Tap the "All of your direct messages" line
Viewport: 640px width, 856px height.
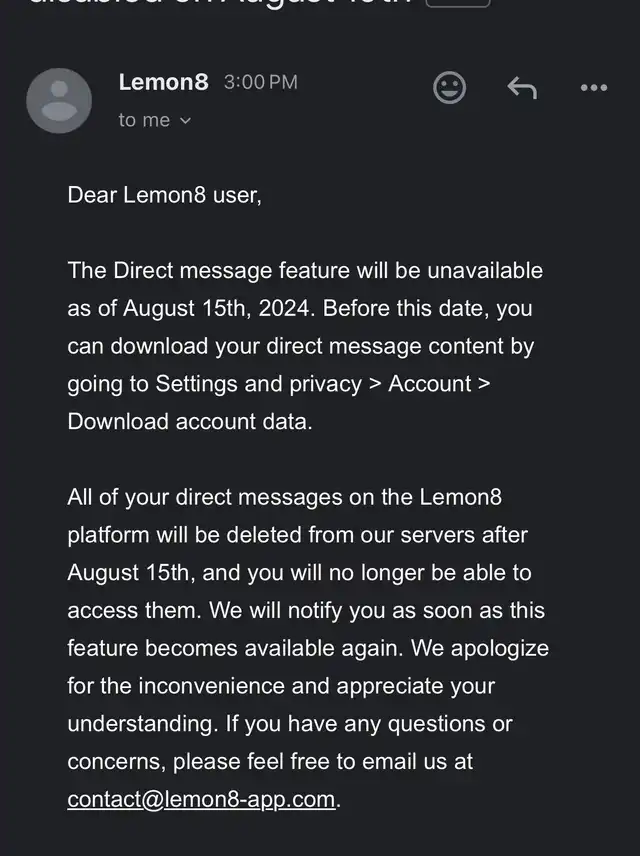(285, 497)
